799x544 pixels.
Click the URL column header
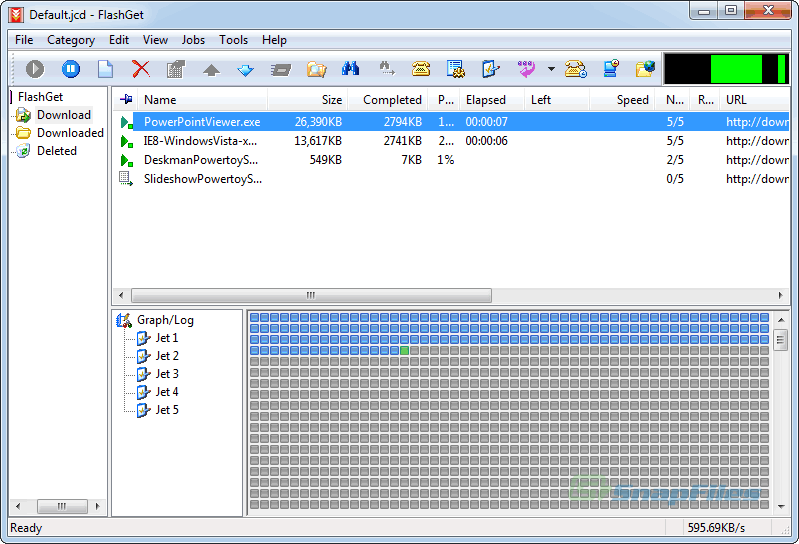754,100
